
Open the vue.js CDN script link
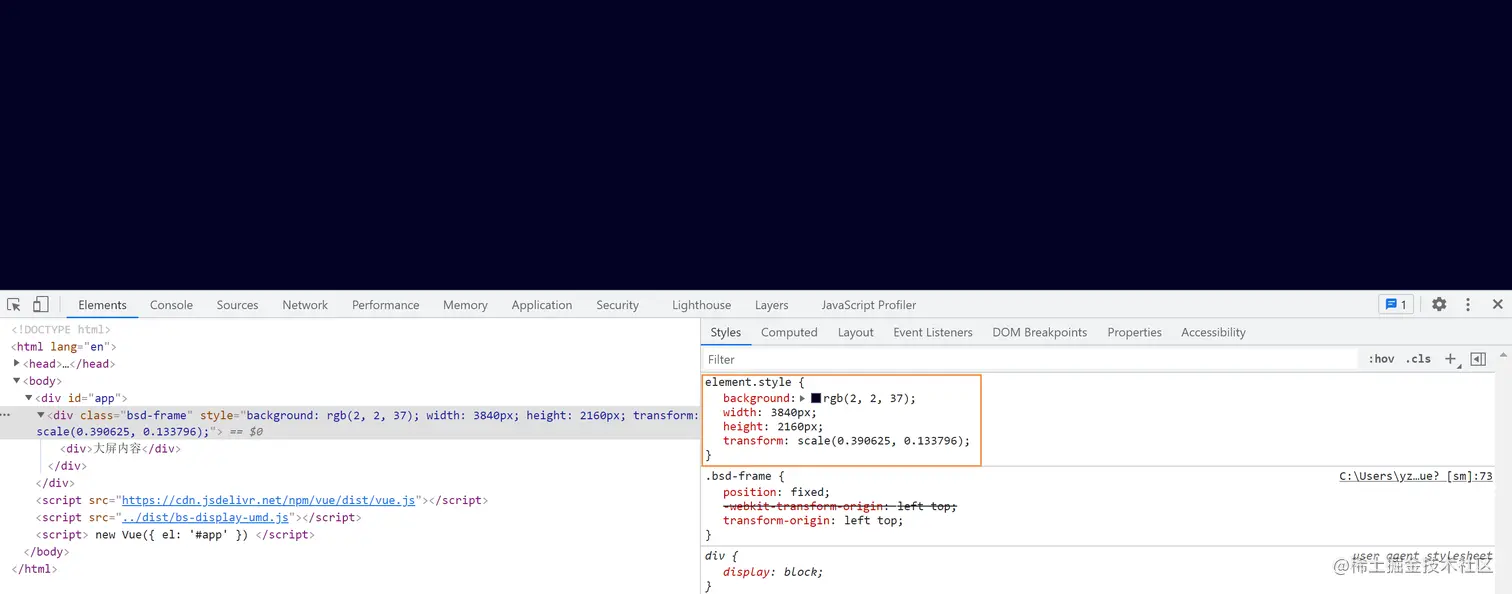tap(268, 500)
